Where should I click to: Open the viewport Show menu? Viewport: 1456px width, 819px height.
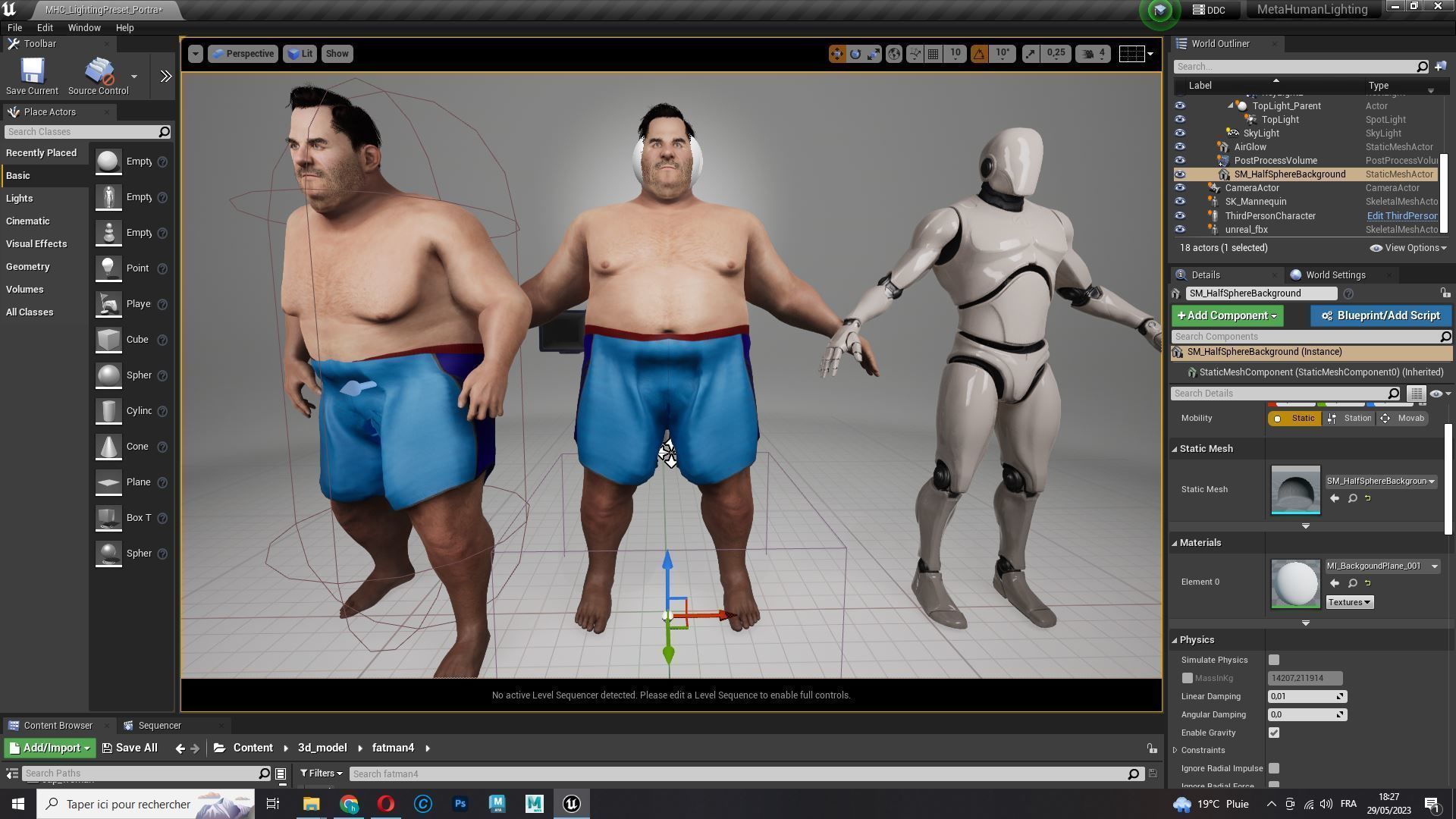point(337,54)
